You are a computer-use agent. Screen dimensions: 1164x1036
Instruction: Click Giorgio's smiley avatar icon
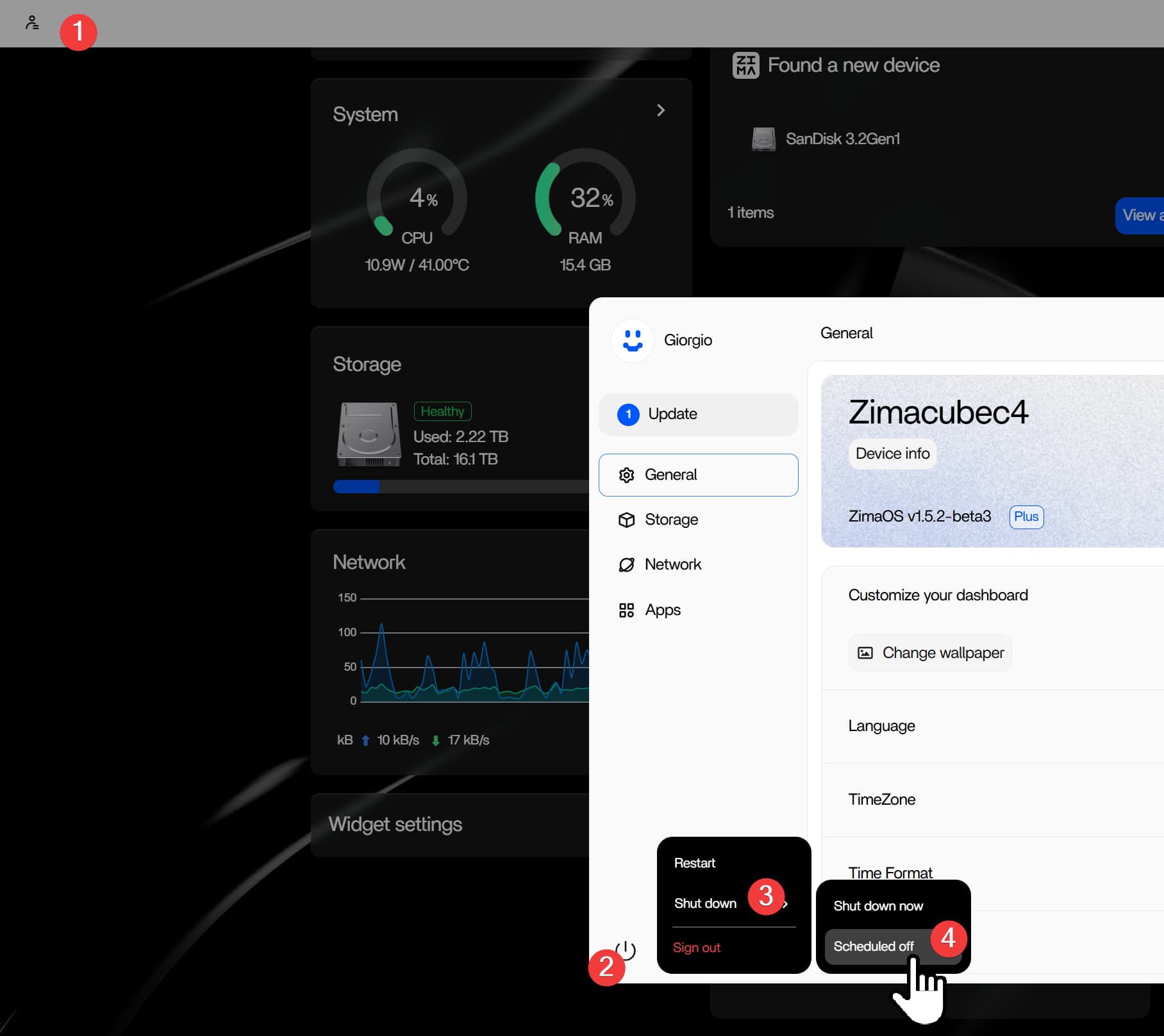pyautogui.click(x=632, y=340)
